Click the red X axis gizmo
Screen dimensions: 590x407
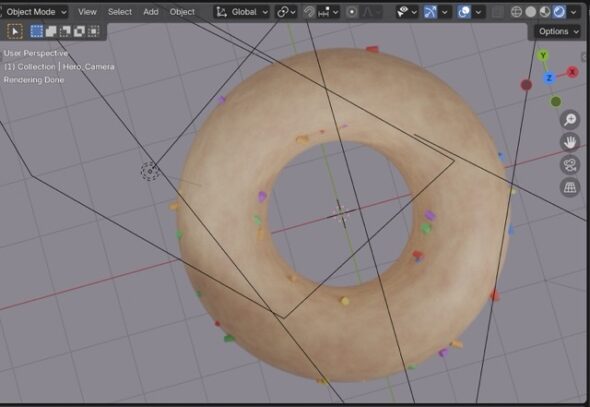point(572,72)
